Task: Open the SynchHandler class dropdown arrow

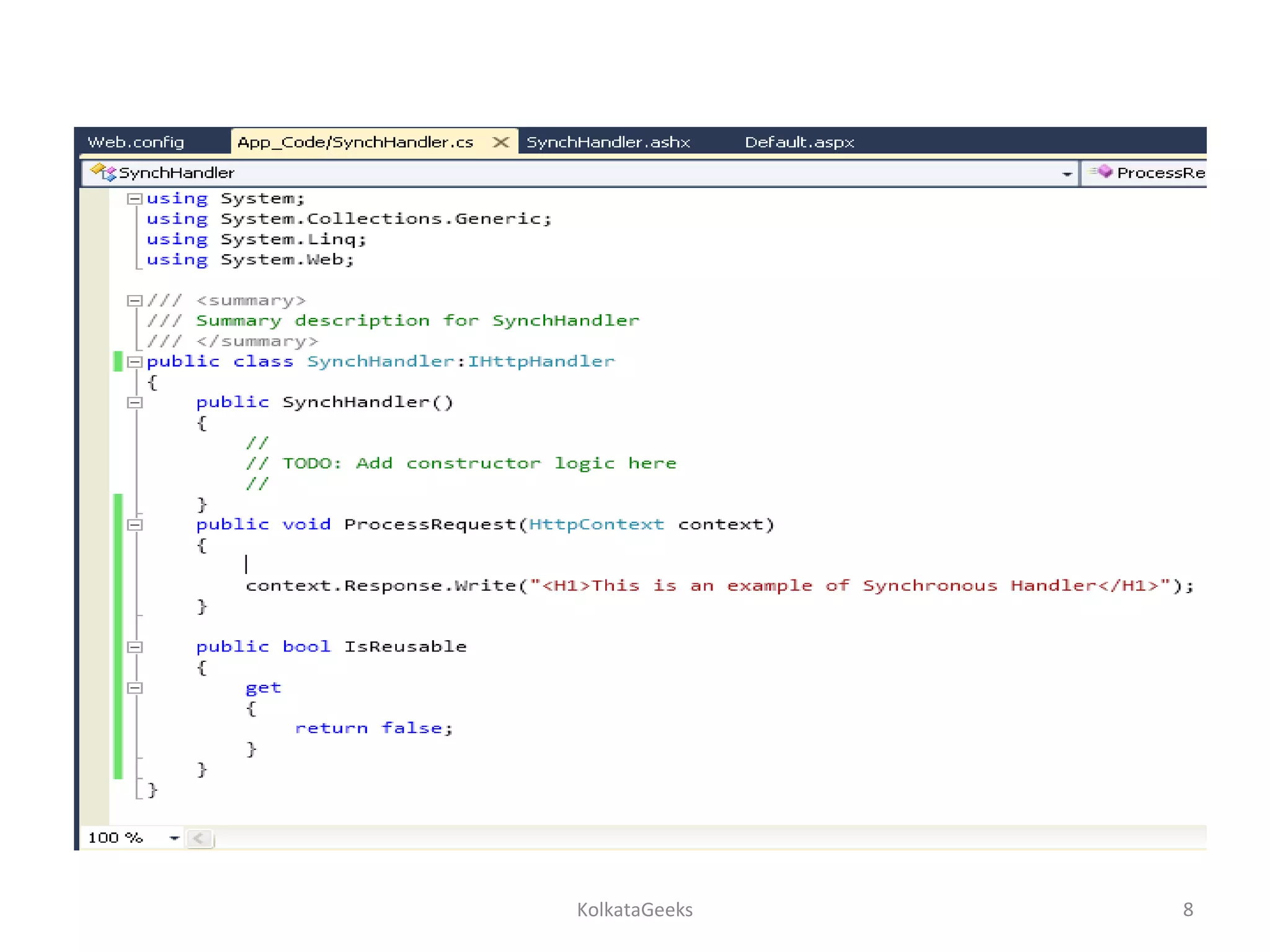Action: [x=1067, y=174]
